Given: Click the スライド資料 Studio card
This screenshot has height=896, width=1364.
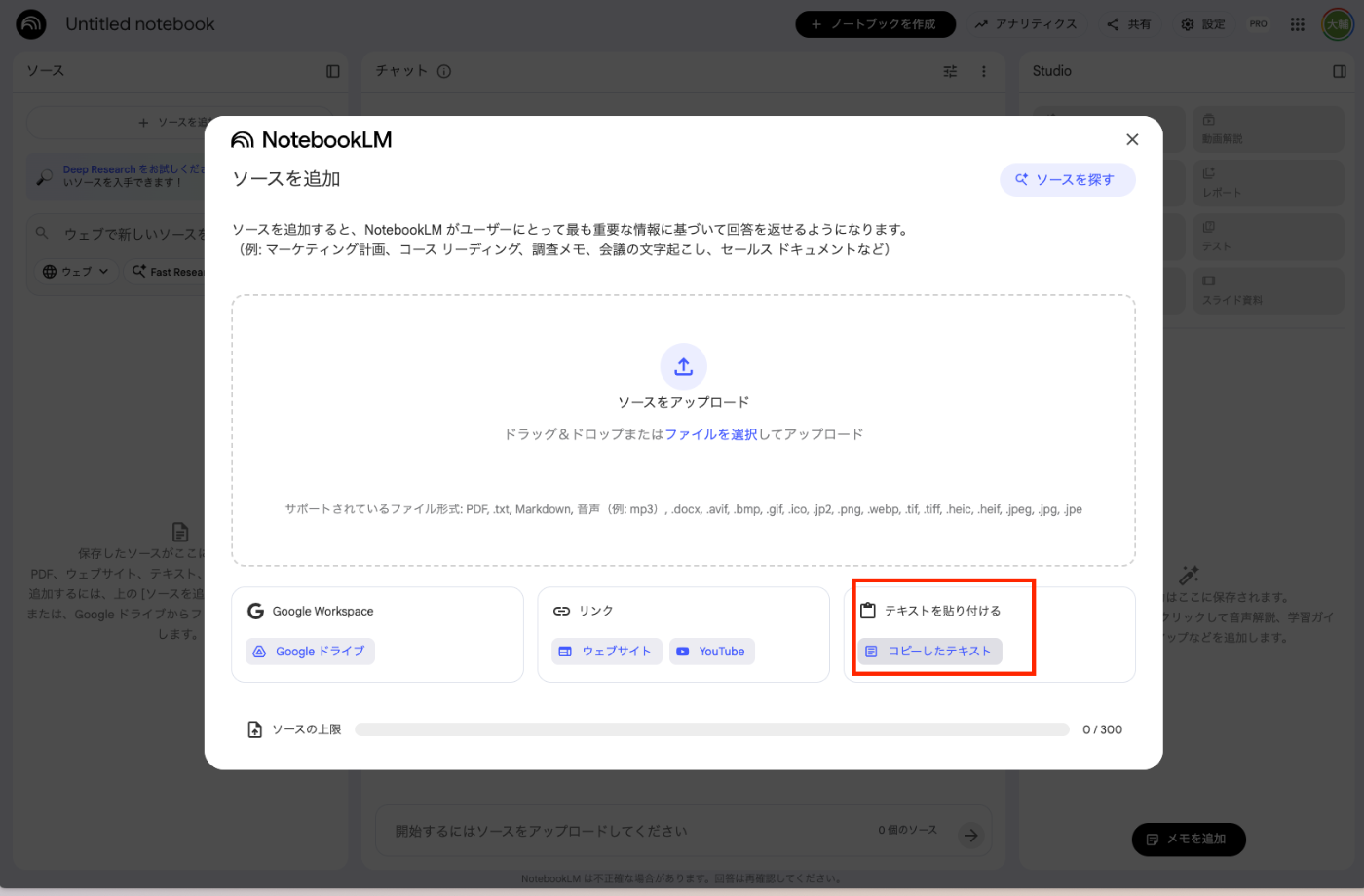Looking at the screenshot, I should coord(1268,290).
